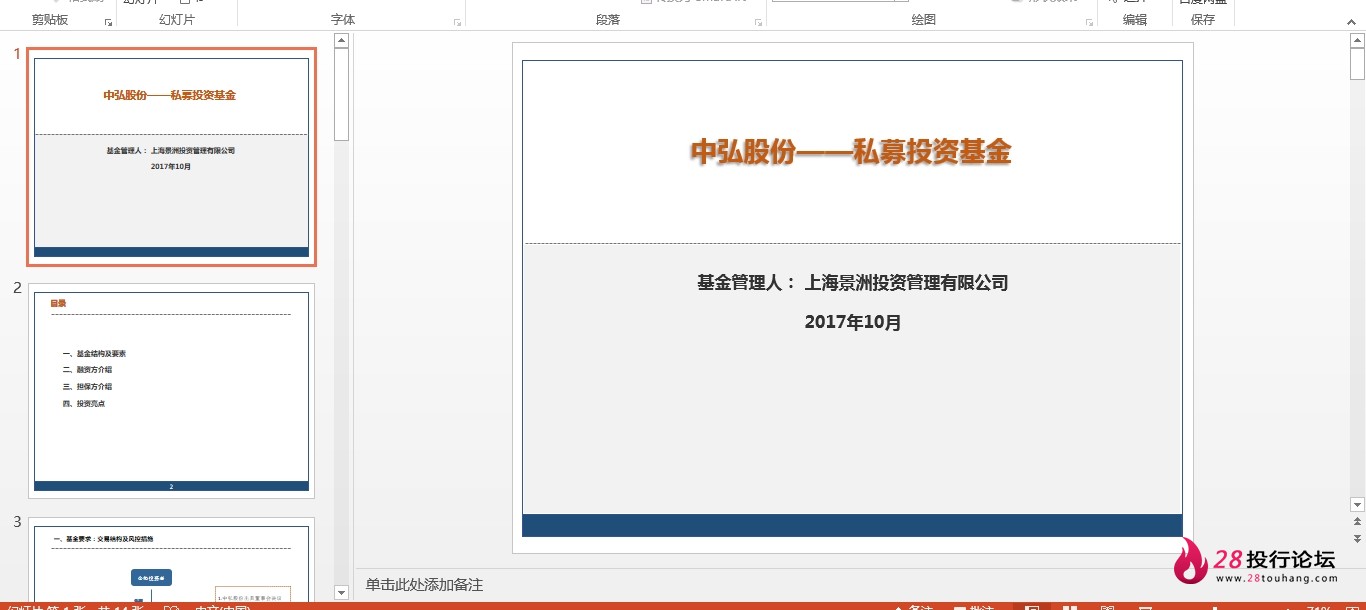This screenshot has height=610, width=1366.
Task: Click the main slide scrollbar handle
Action: tap(1357, 64)
